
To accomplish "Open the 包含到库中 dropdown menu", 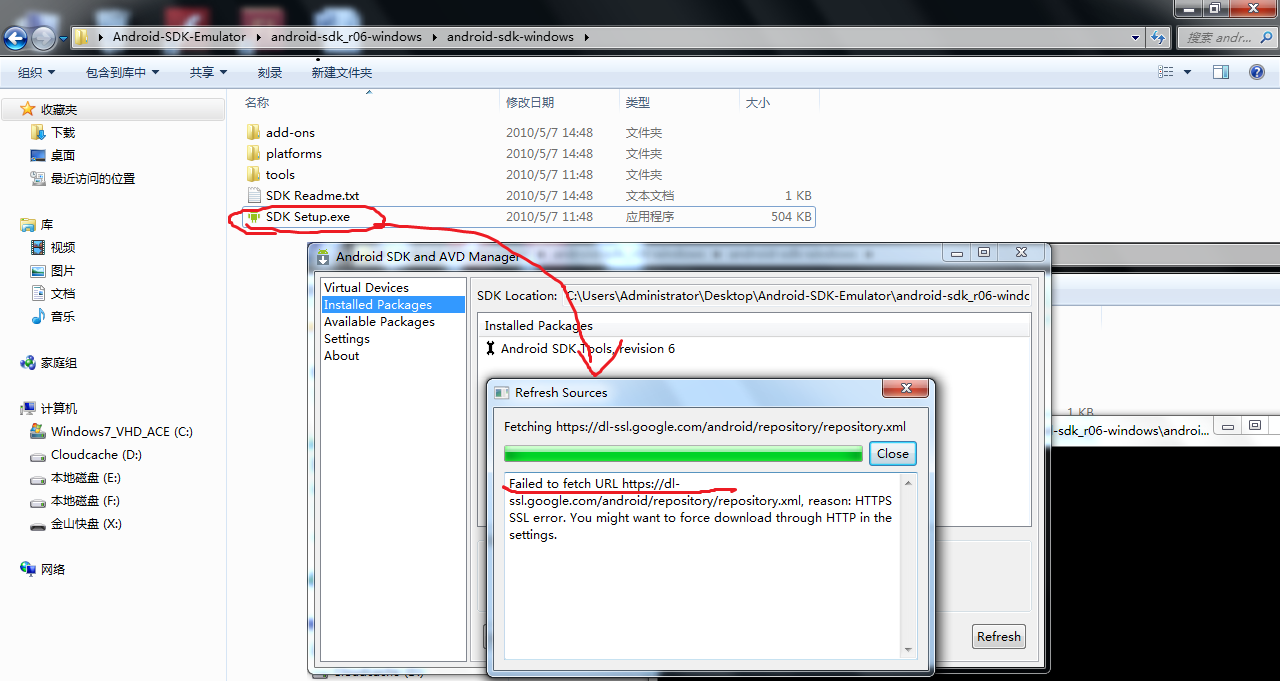I will [x=123, y=72].
